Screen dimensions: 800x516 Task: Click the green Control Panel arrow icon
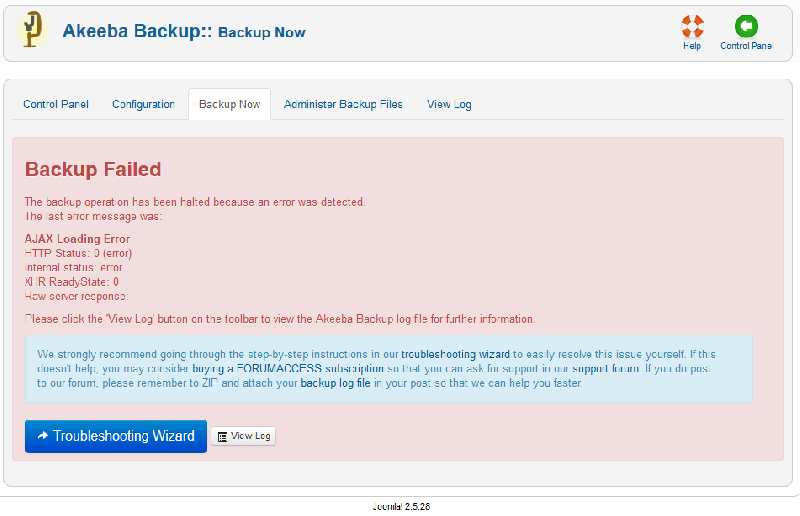[746, 26]
